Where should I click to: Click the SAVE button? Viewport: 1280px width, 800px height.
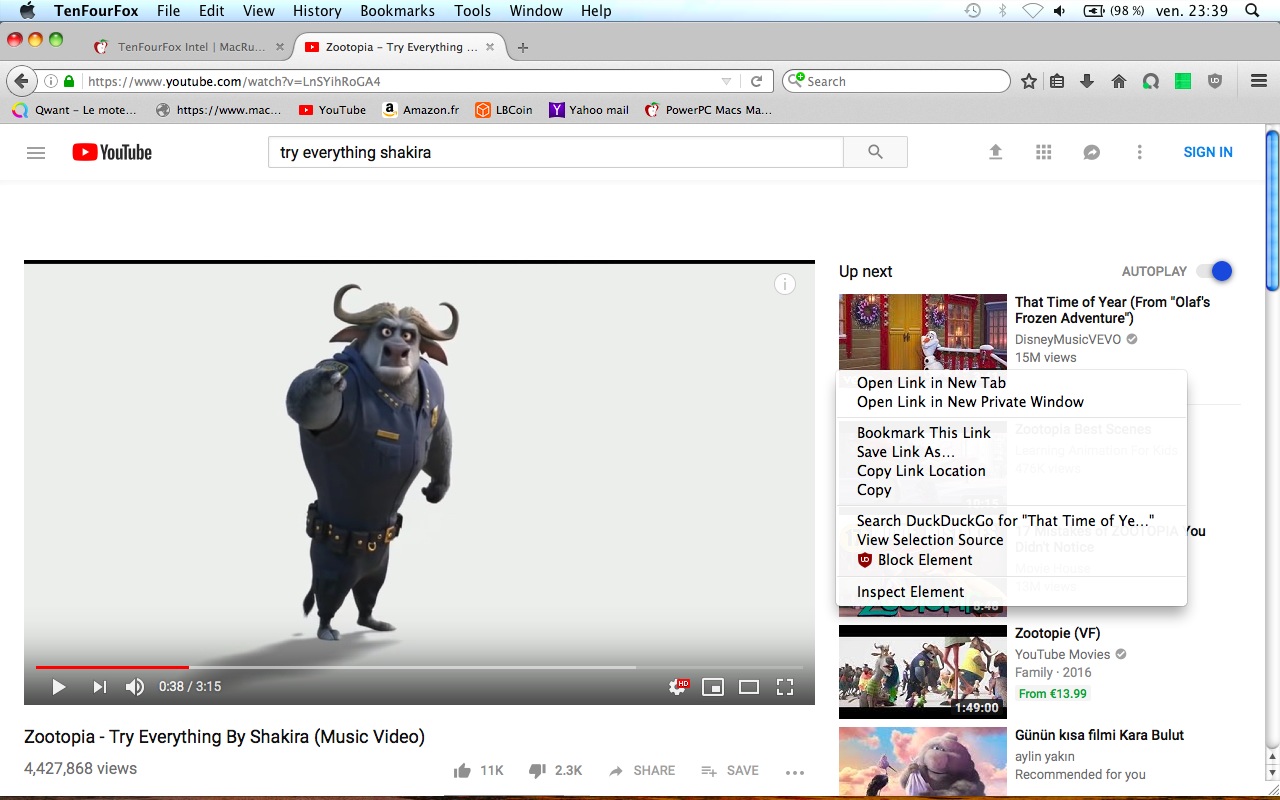[x=730, y=771]
